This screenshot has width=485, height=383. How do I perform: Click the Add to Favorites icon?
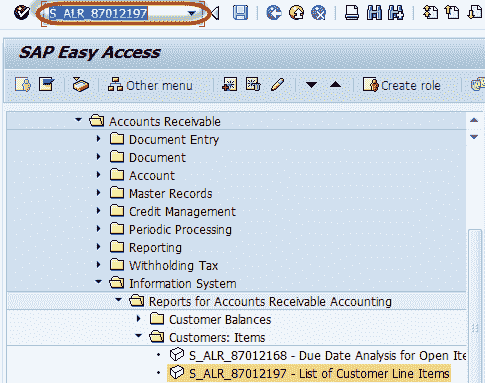[230, 84]
